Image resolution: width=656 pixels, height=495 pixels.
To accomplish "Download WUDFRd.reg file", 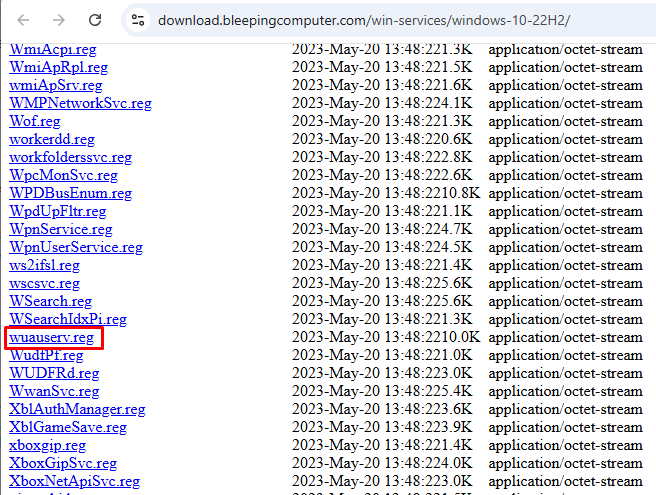I will click(x=54, y=373).
